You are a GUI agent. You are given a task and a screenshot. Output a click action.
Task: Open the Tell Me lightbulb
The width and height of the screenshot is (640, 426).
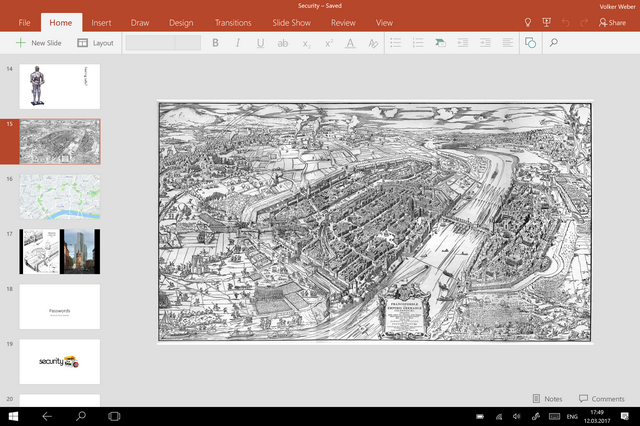528,22
